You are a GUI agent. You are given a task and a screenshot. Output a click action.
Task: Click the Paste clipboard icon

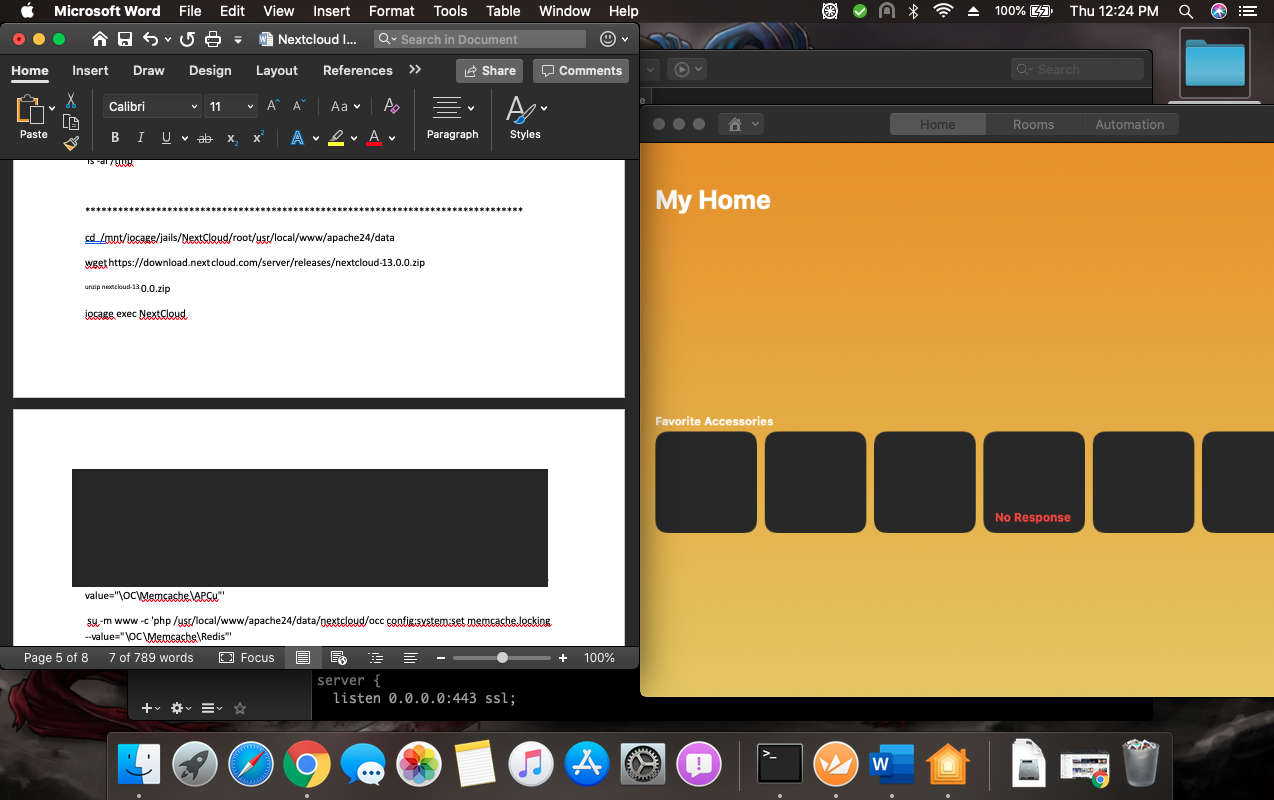pos(31,109)
